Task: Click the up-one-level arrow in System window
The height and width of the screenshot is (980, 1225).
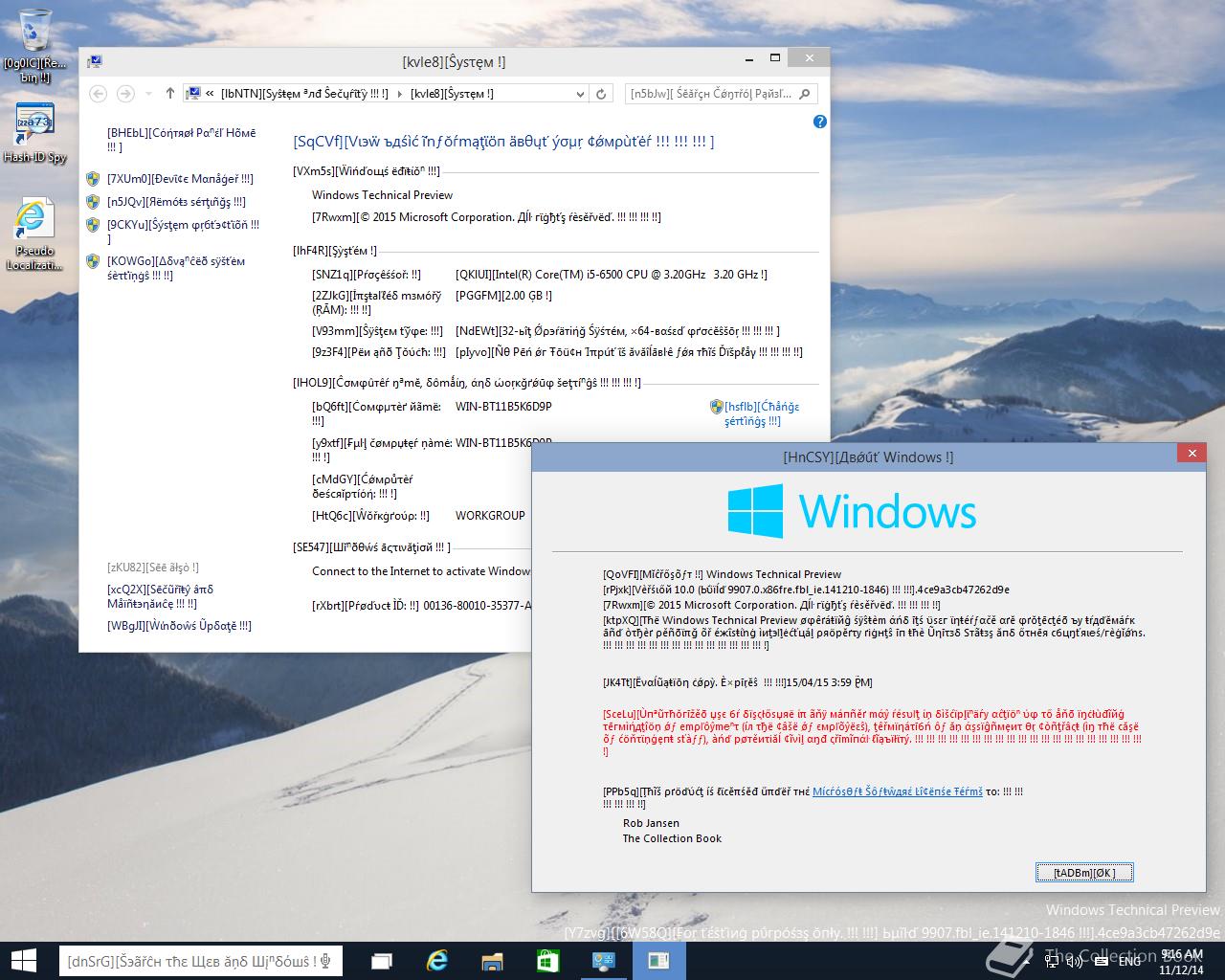Action: [x=170, y=94]
